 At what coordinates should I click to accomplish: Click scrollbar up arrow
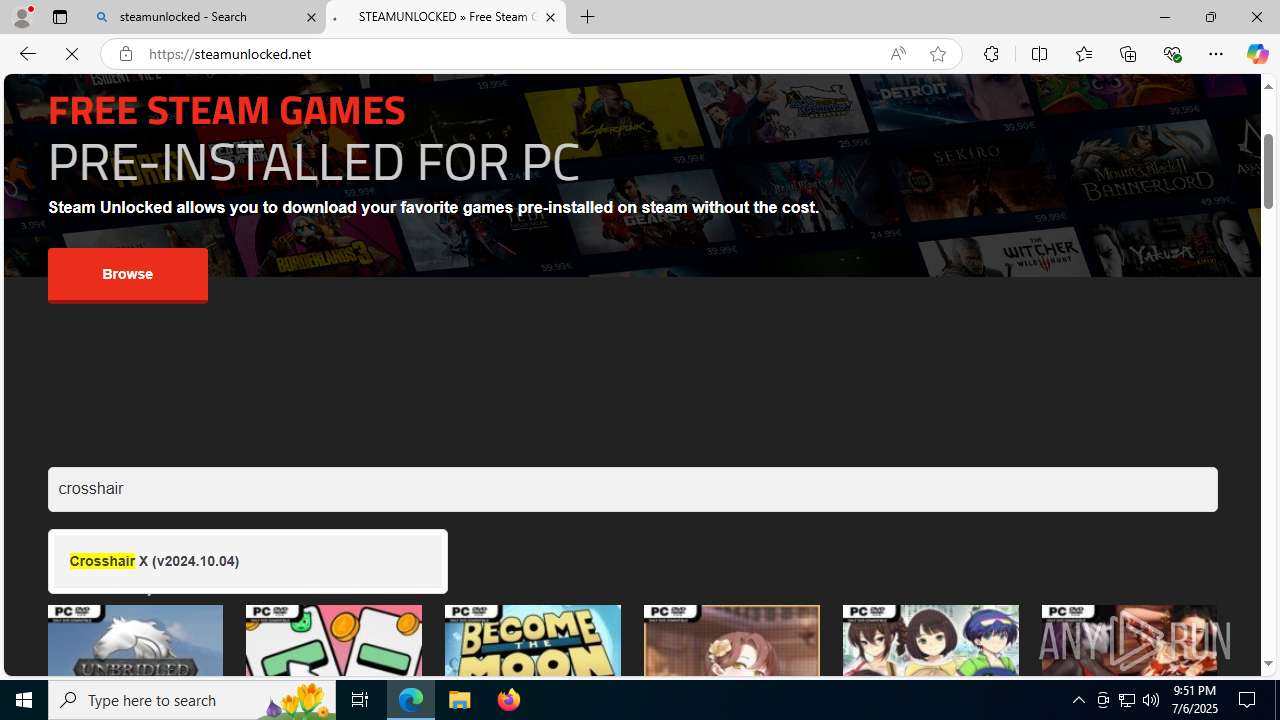(1268, 86)
